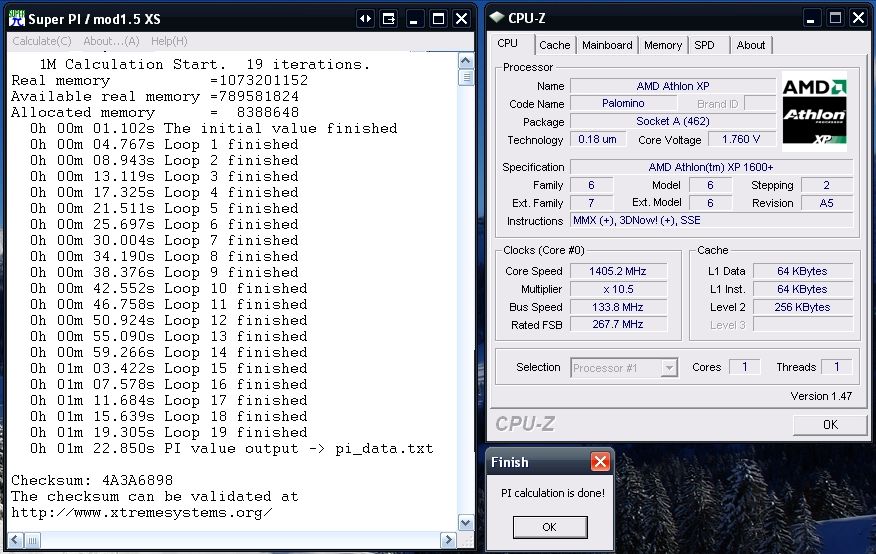Click the CPU-Z OK button

pos(829,424)
